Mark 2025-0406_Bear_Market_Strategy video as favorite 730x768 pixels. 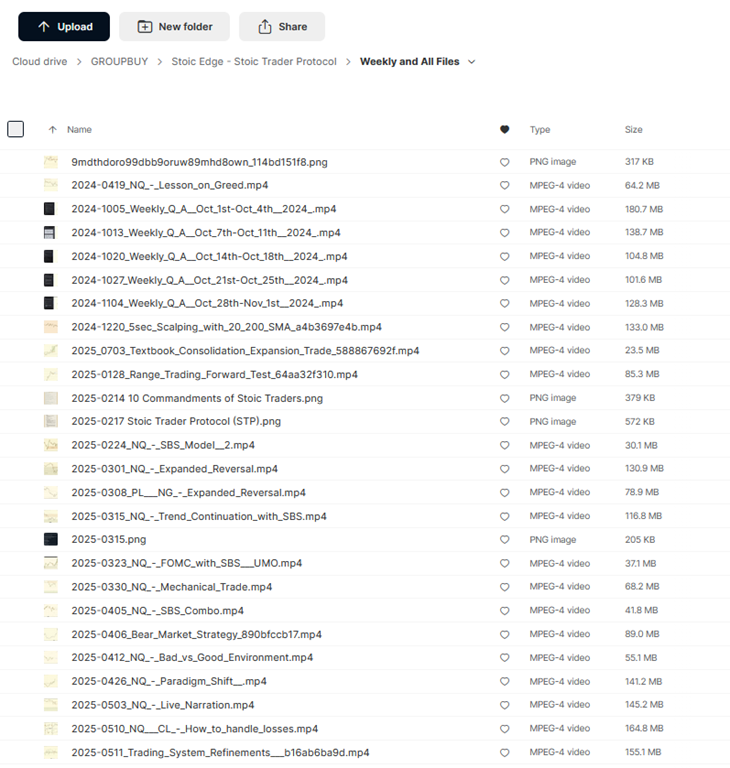click(x=504, y=634)
